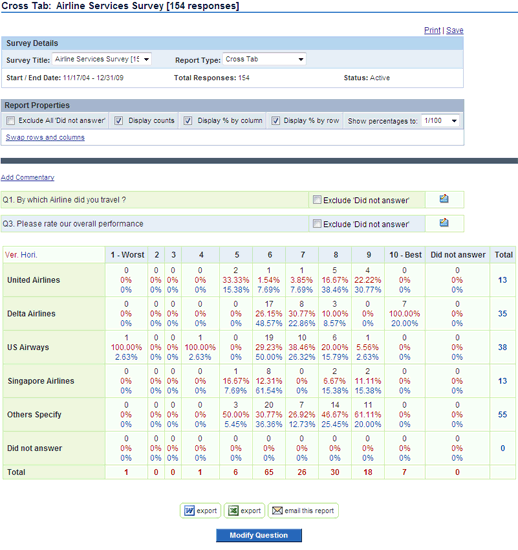The width and height of the screenshot is (518, 550).
Task: Click column total value 26
Action: 302,472
